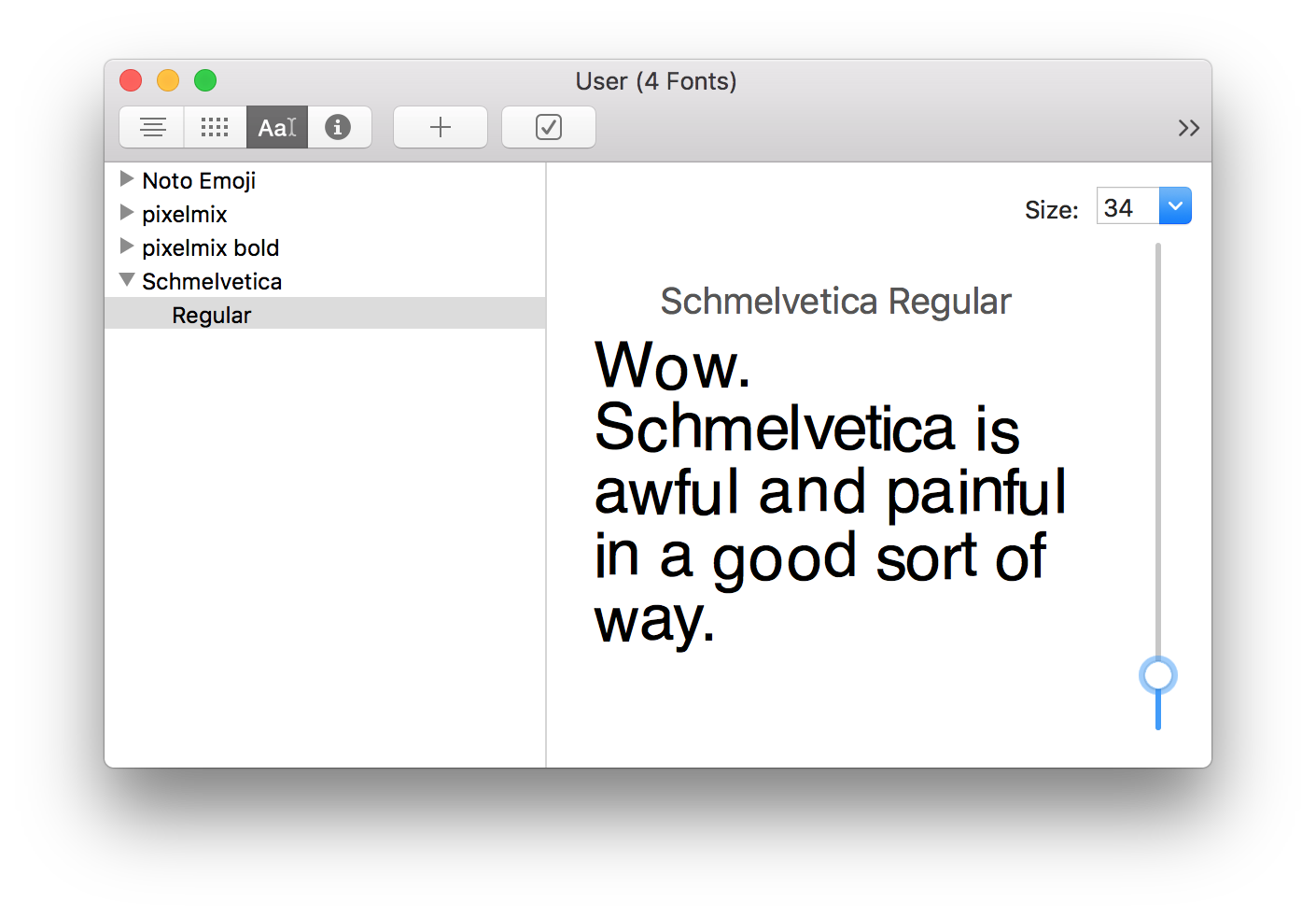
Task: Expand the Noto Emoji font family
Action: point(127,178)
